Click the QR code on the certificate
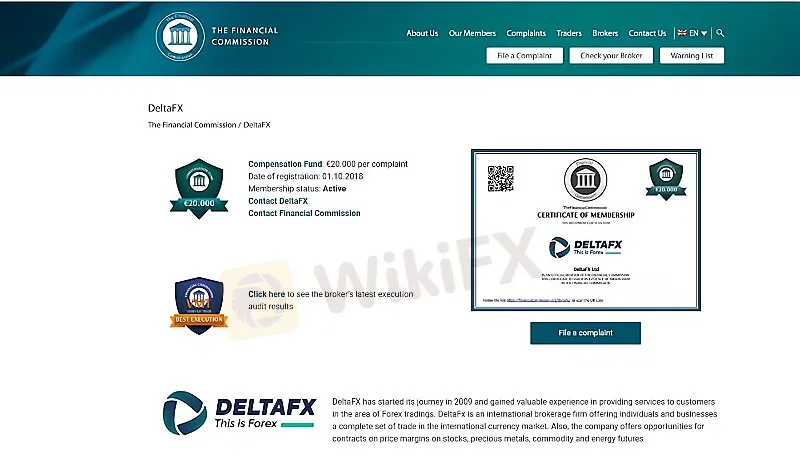 [501, 179]
